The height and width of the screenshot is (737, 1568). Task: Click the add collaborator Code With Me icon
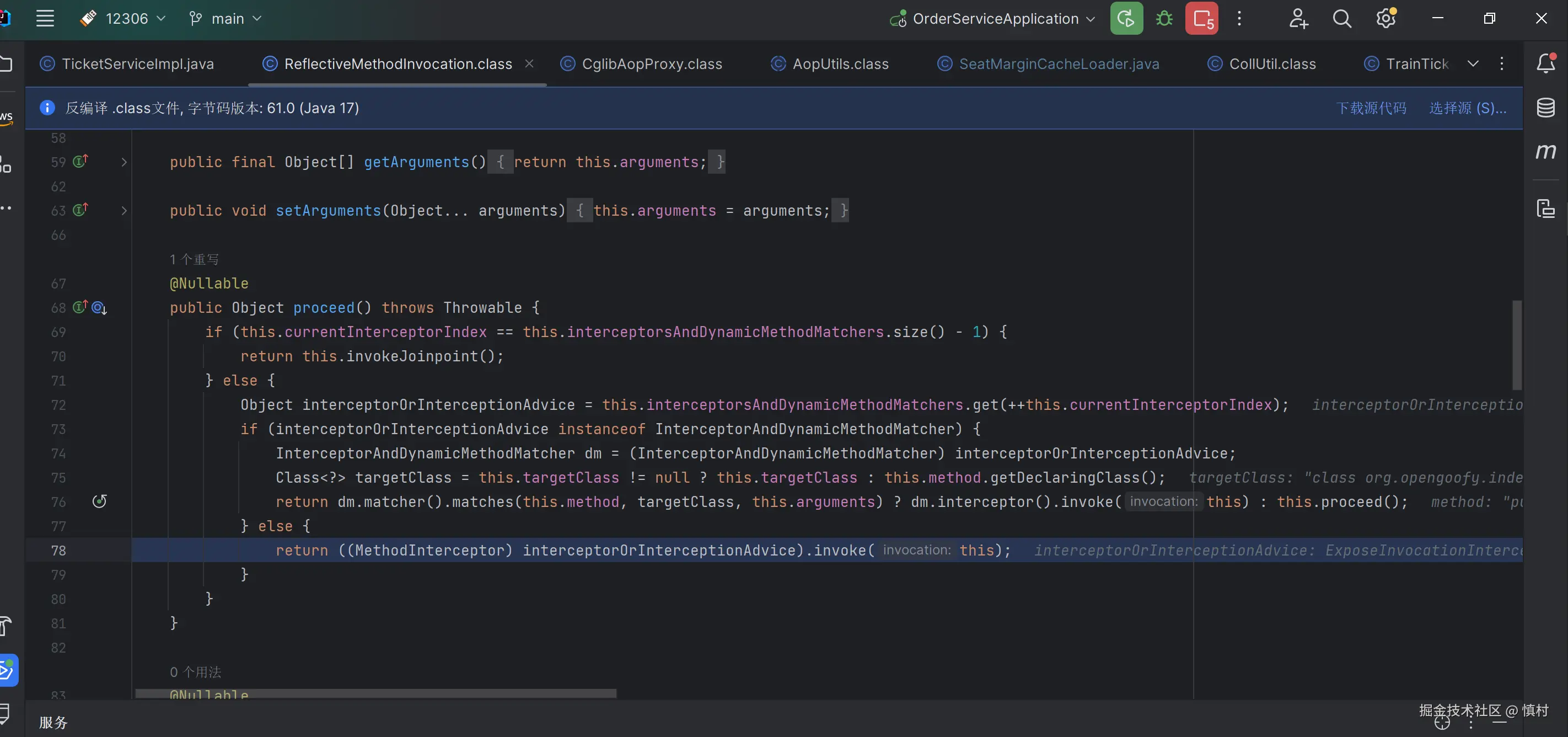coord(1298,18)
